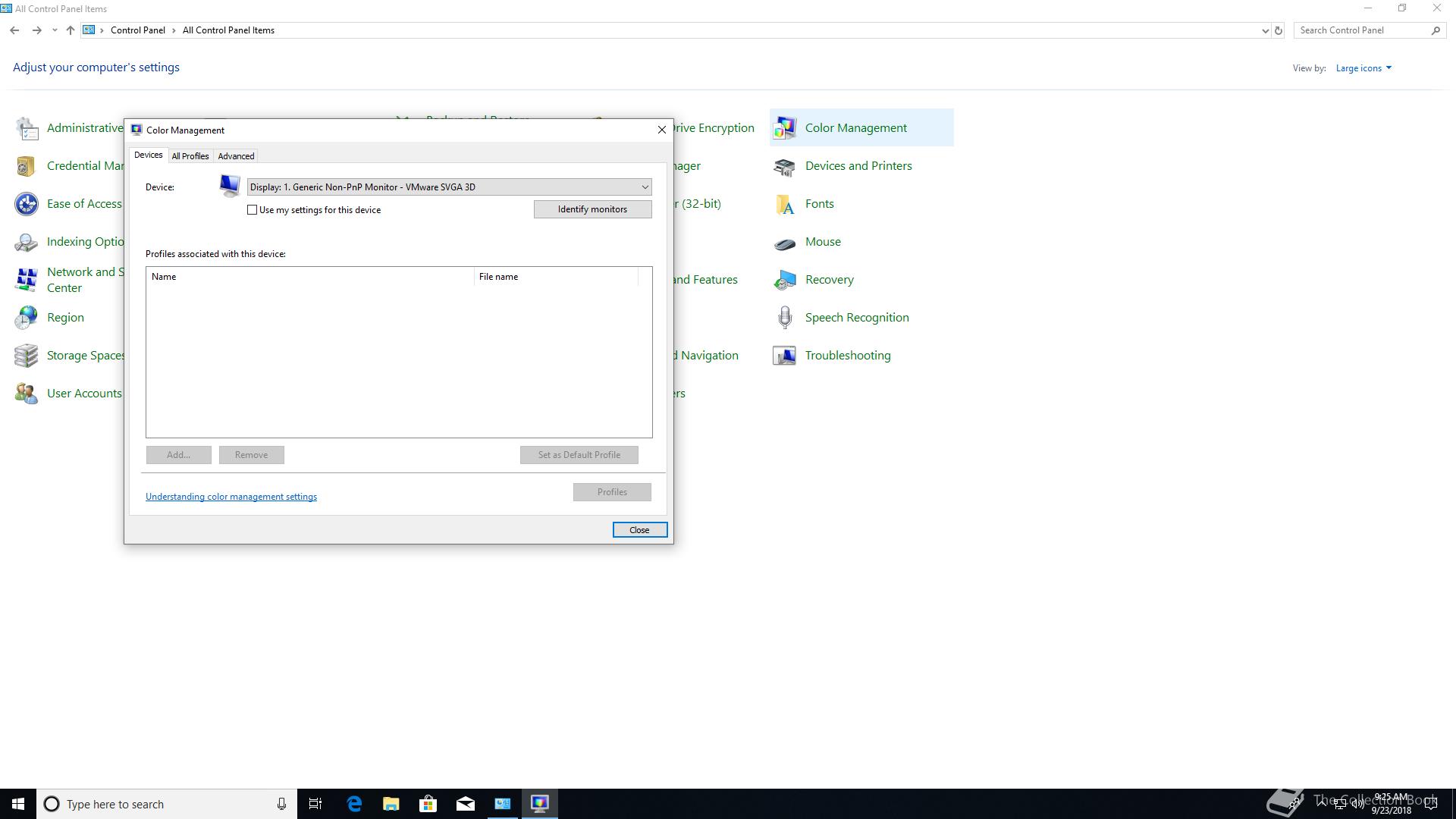Screen dimensions: 1456x819
Task: Open the Recovery icon
Action: point(785,280)
